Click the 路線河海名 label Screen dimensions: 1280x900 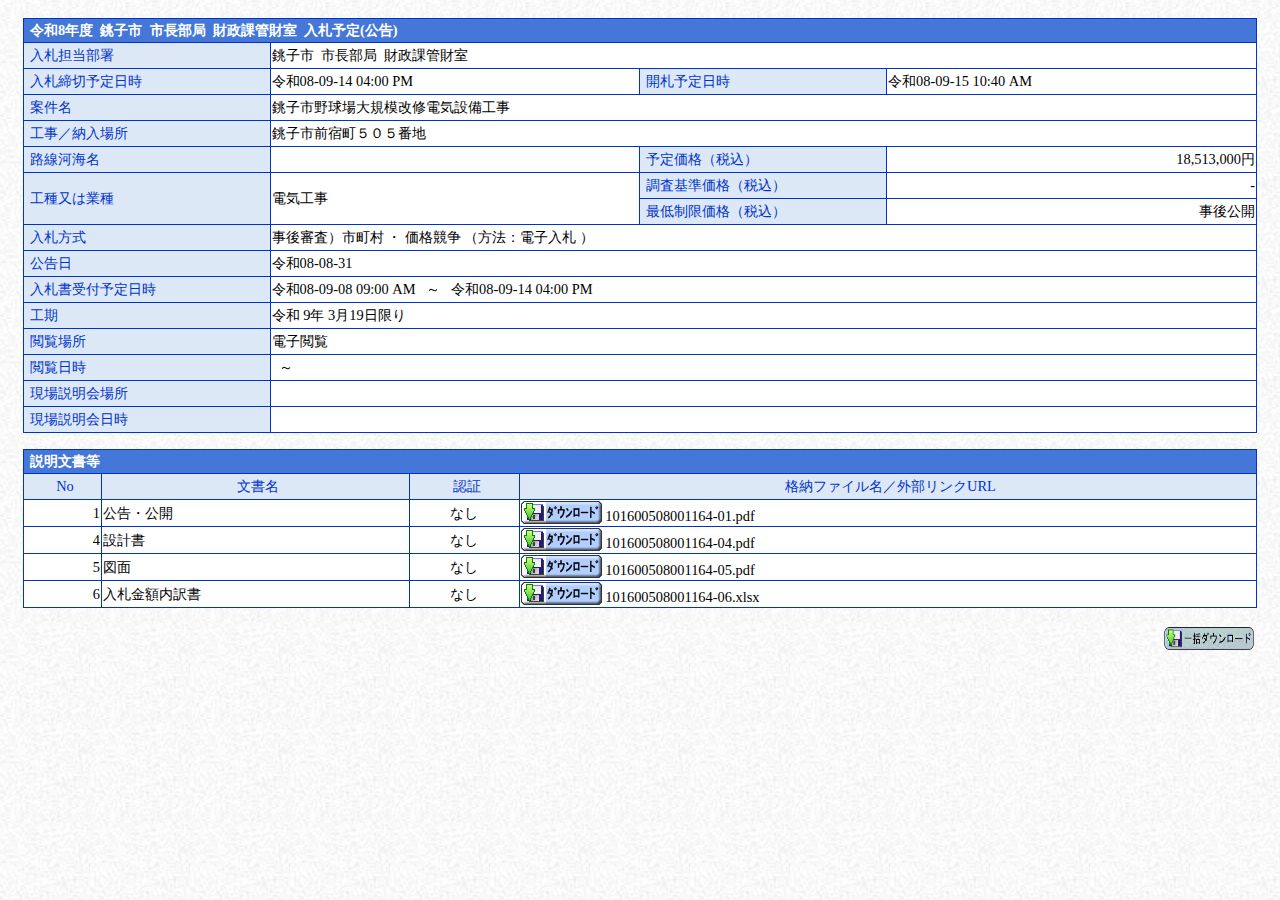(65, 160)
